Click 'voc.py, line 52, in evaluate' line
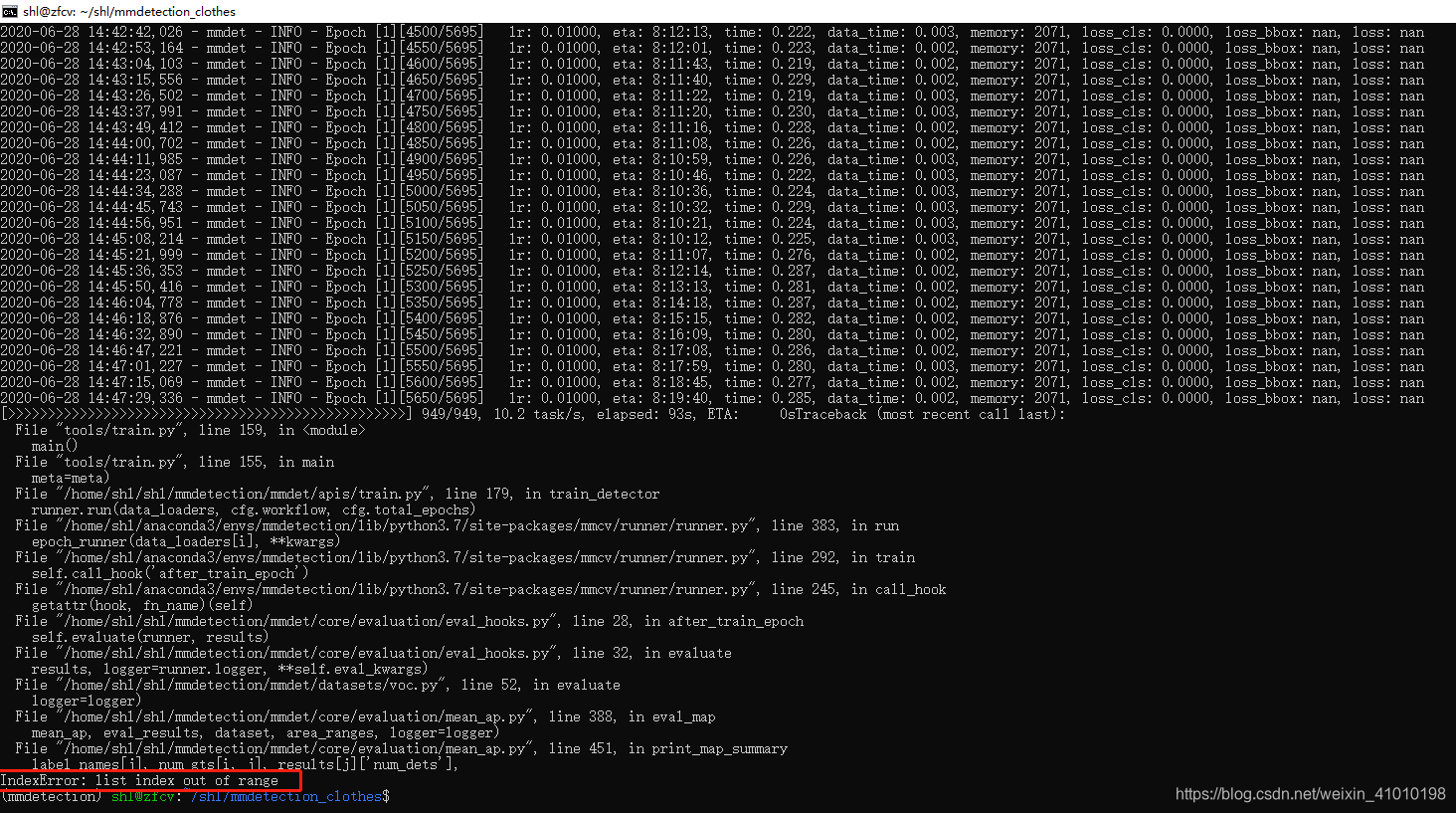1456x813 pixels. coord(317,685)
